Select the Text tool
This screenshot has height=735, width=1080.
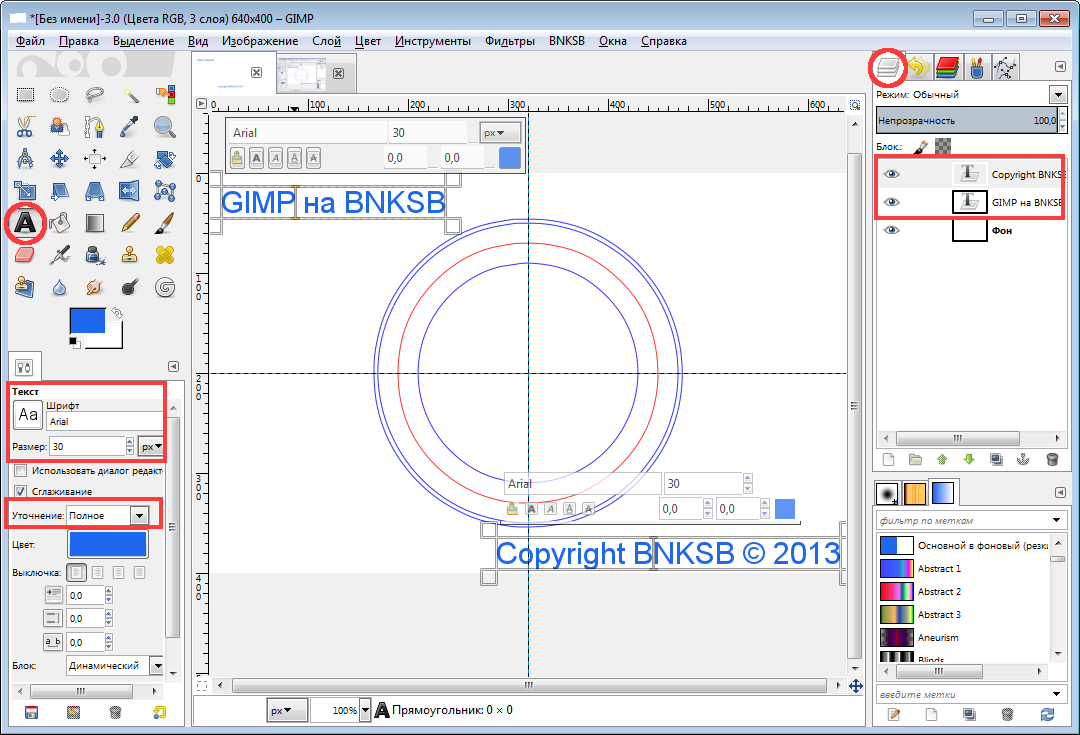25,222
